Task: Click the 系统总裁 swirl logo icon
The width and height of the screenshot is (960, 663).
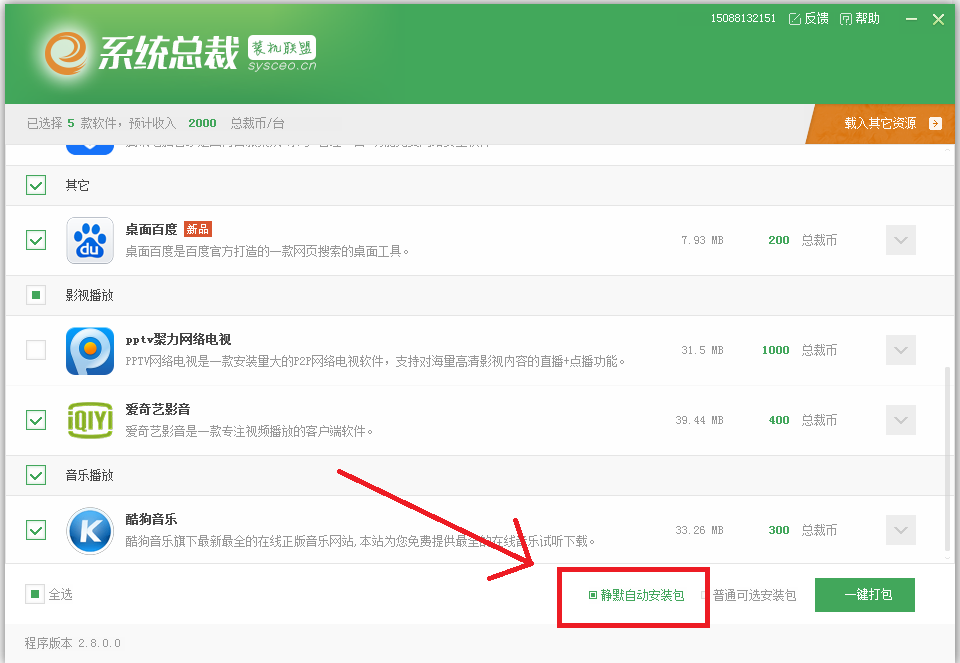Action: point(66,53)
